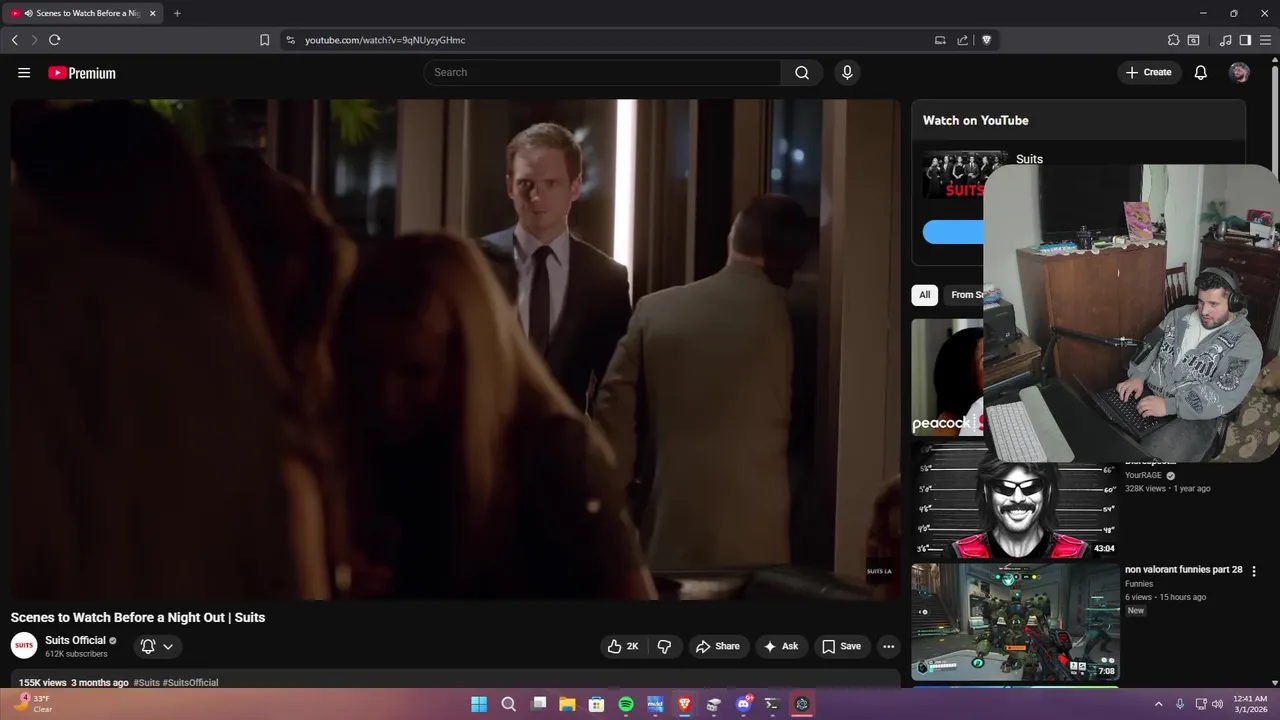This screenshot has height=720, width=1280.
Task: Open Microsoft Store from taskbar
Action: tap(596, 704)
